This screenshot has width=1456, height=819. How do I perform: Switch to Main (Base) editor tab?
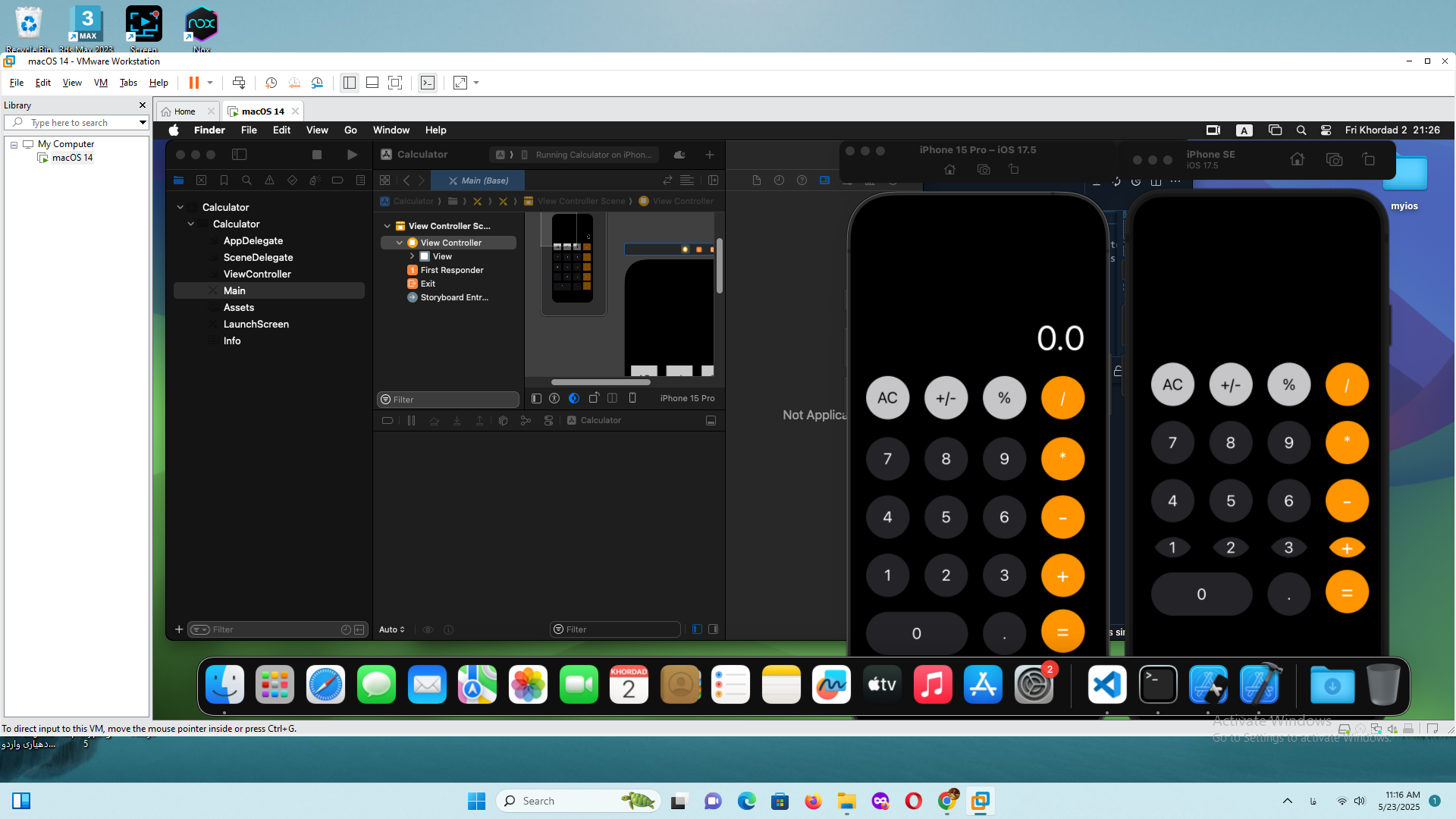pyautogui.click(x=479, y=180)
